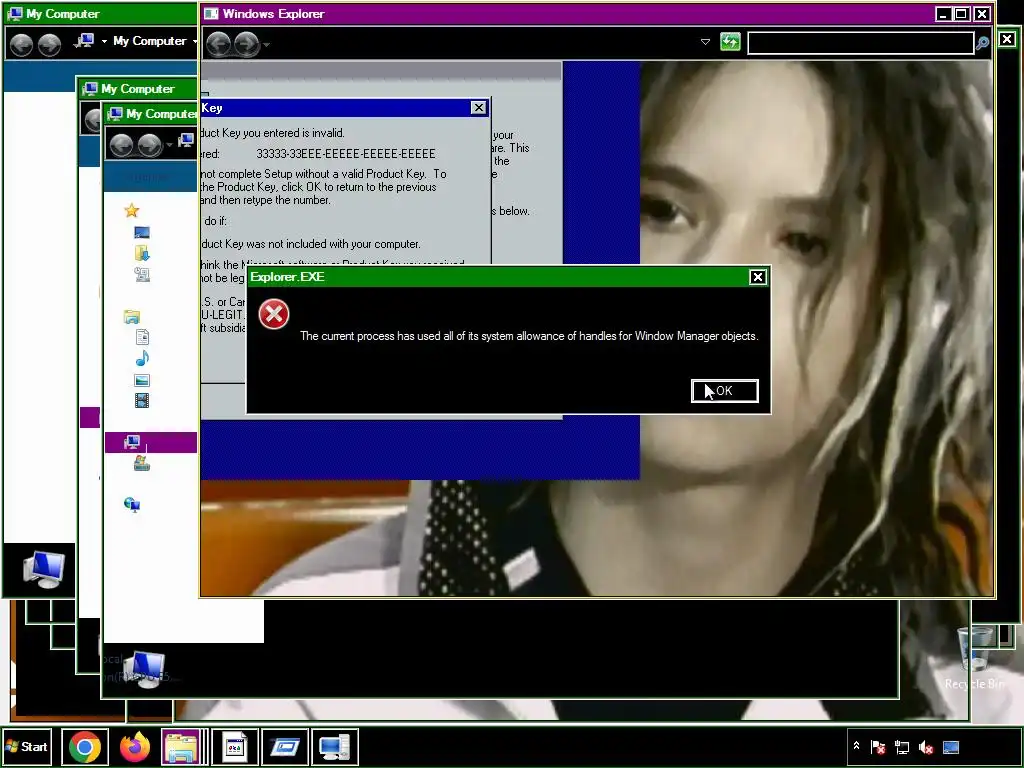Open the Run-style window taskbar button
The image size is (1024, 768).
(285, 746)
